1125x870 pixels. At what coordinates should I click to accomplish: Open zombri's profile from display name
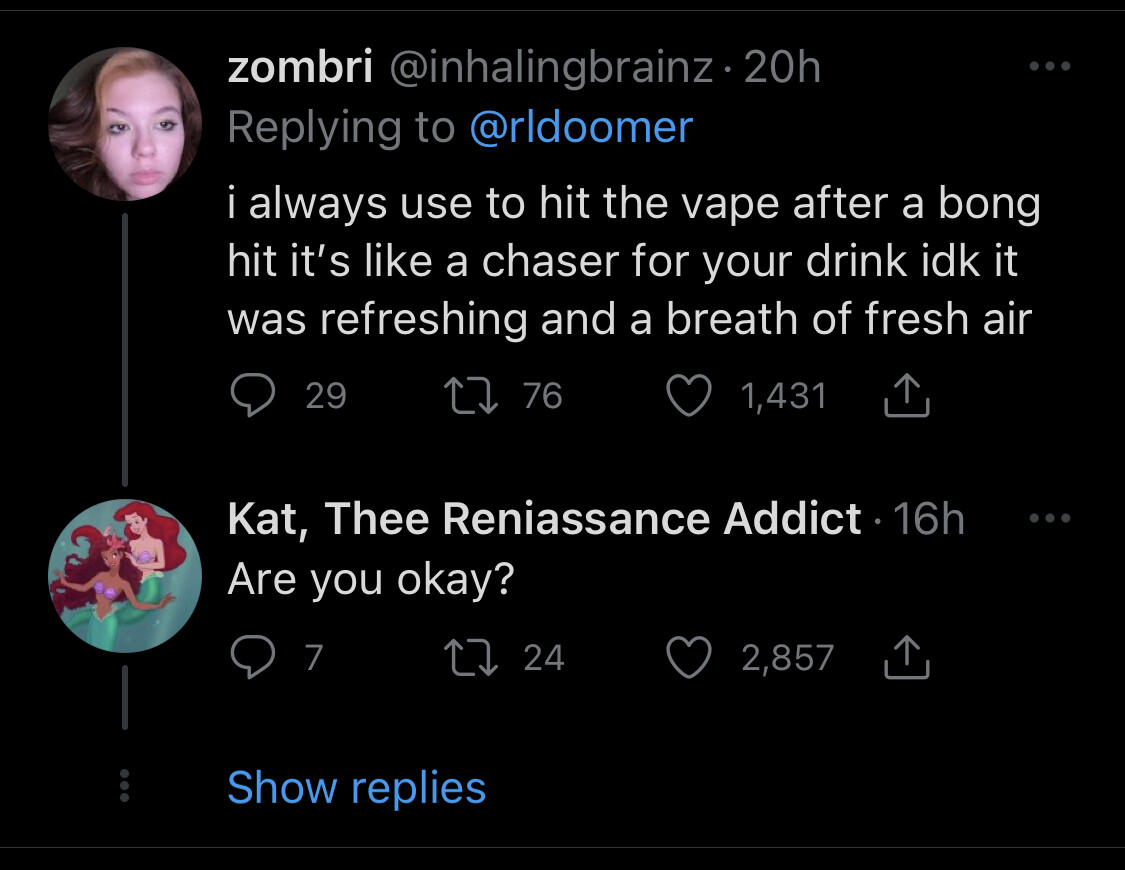point(300,68)
